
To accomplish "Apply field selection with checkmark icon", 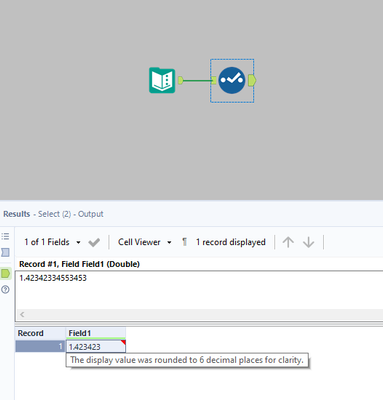I will click(94, 242).
